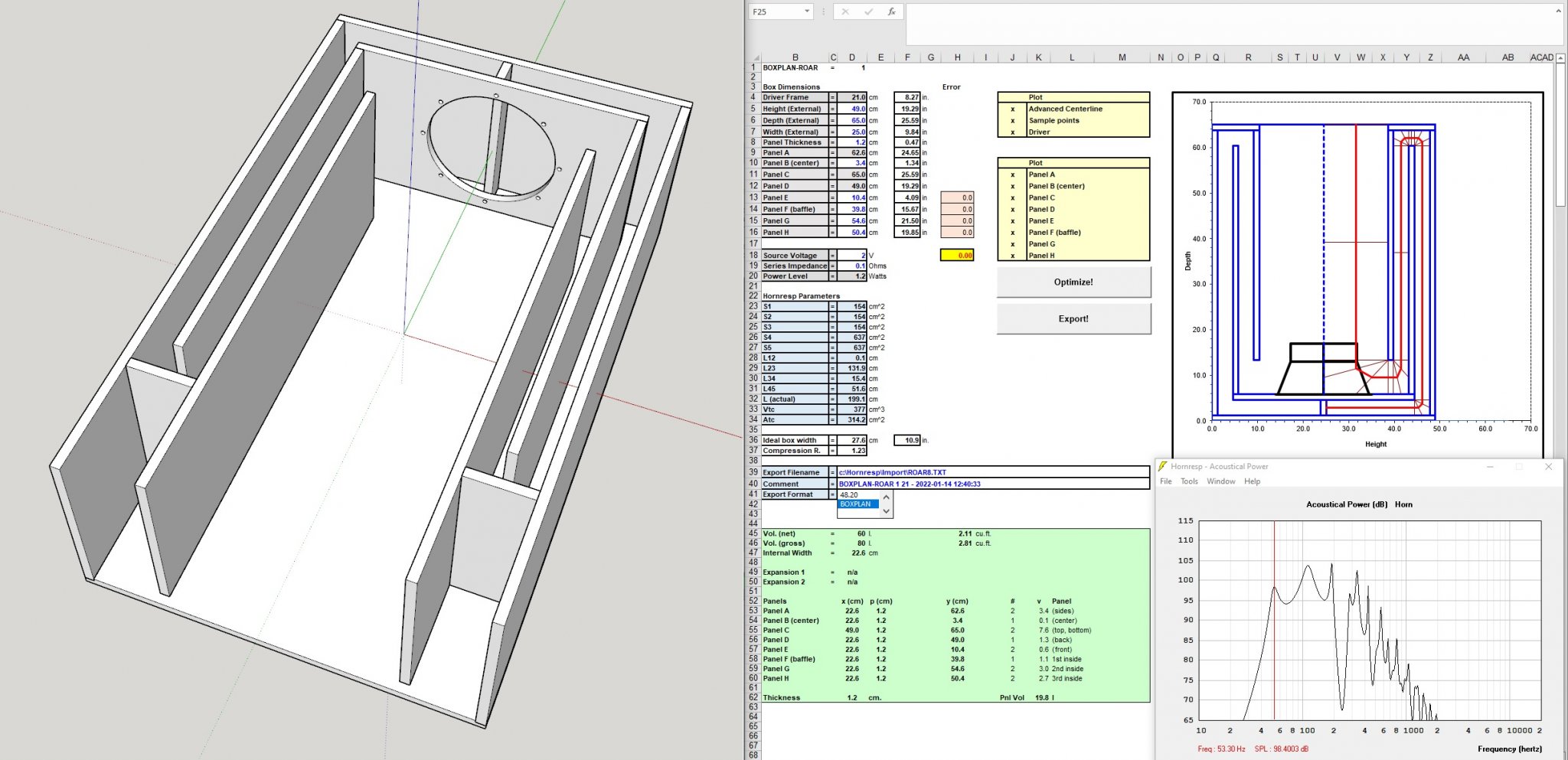Open the File menu in Hornresp

1166,481
